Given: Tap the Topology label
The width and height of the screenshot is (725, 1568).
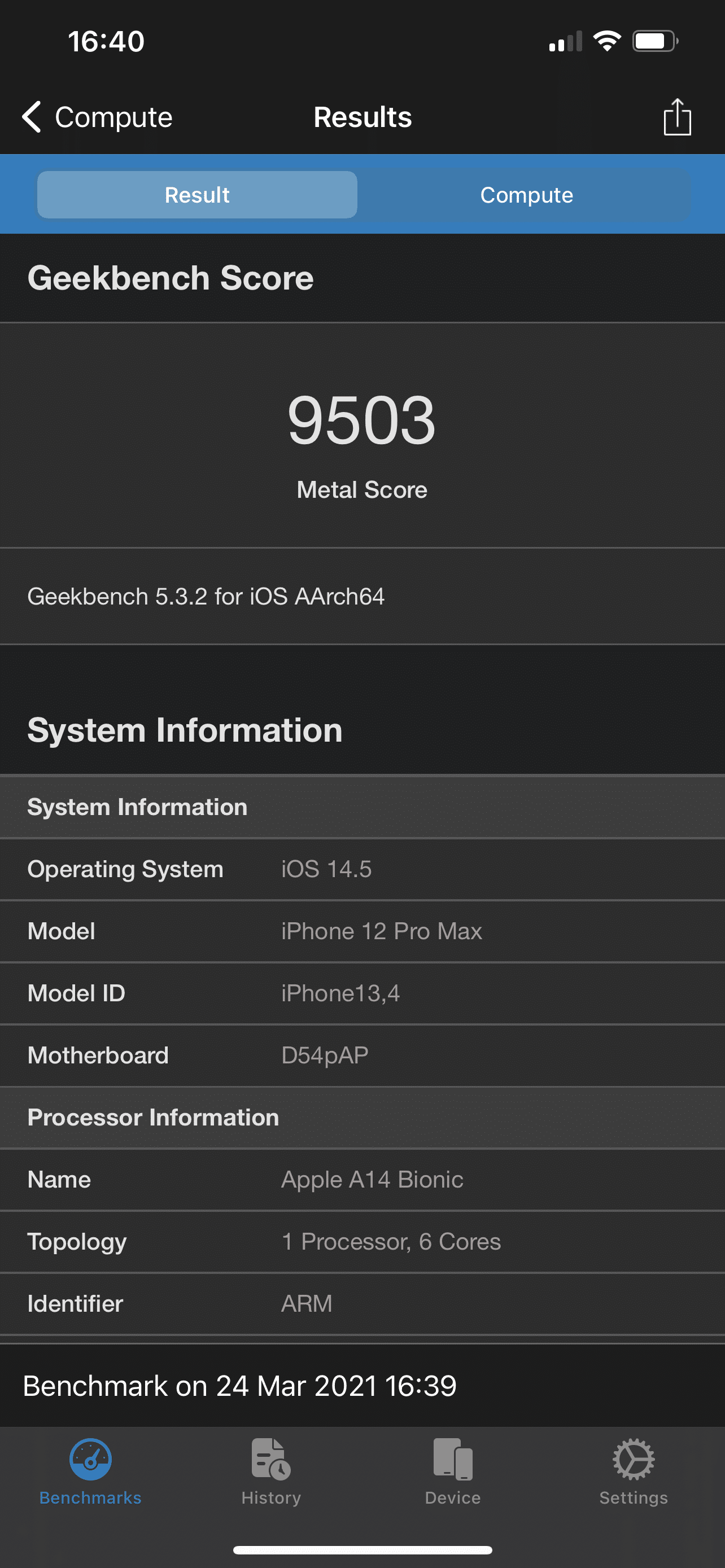Looking at the screenshot, I should [77, 1242].
